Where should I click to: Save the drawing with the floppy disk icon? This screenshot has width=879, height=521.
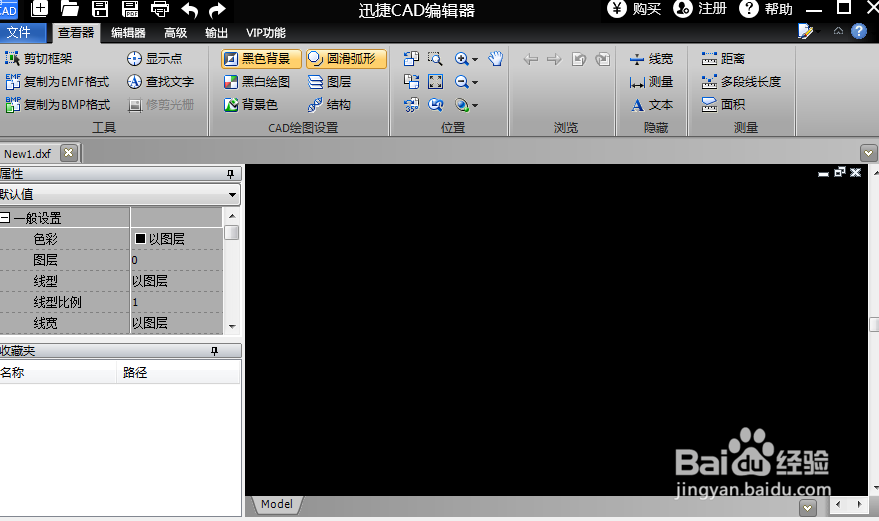pos(100,8)
